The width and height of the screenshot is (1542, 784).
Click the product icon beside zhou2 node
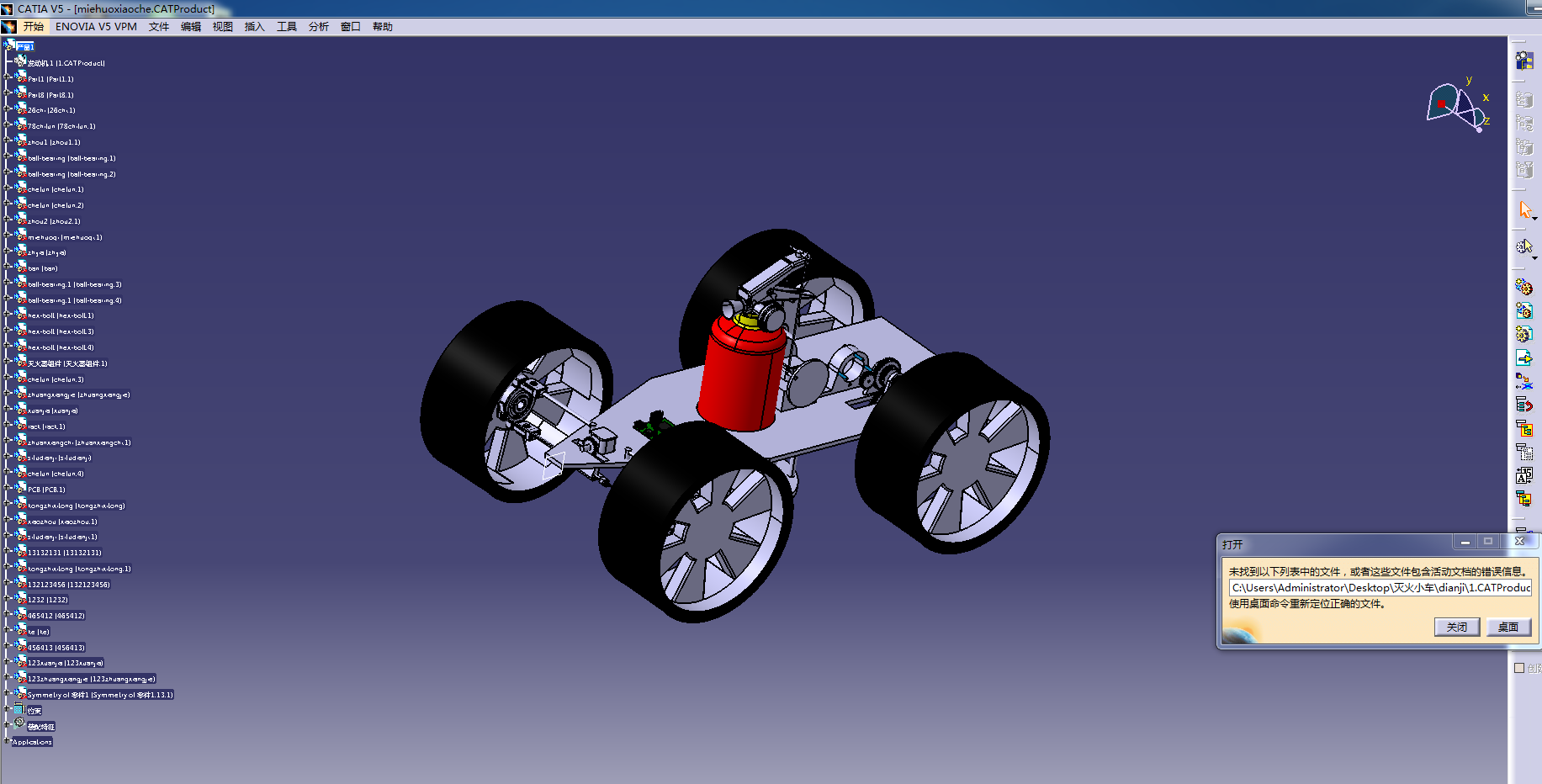point(20,220)
